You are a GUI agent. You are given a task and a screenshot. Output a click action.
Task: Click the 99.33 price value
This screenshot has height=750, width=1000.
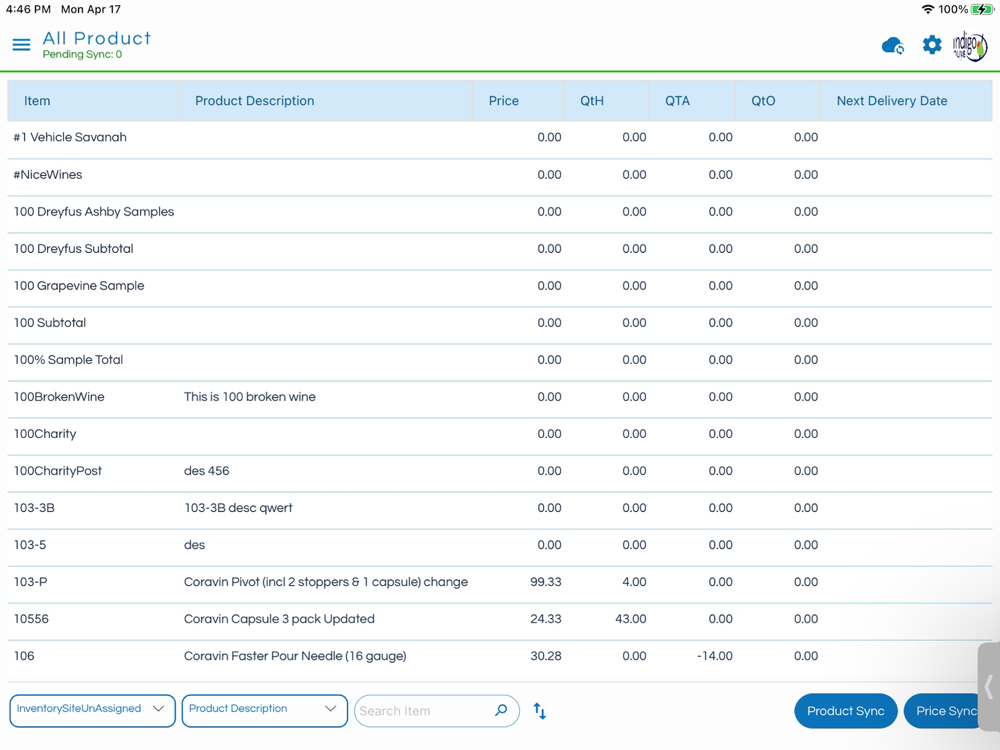click(x=546, y=582)
